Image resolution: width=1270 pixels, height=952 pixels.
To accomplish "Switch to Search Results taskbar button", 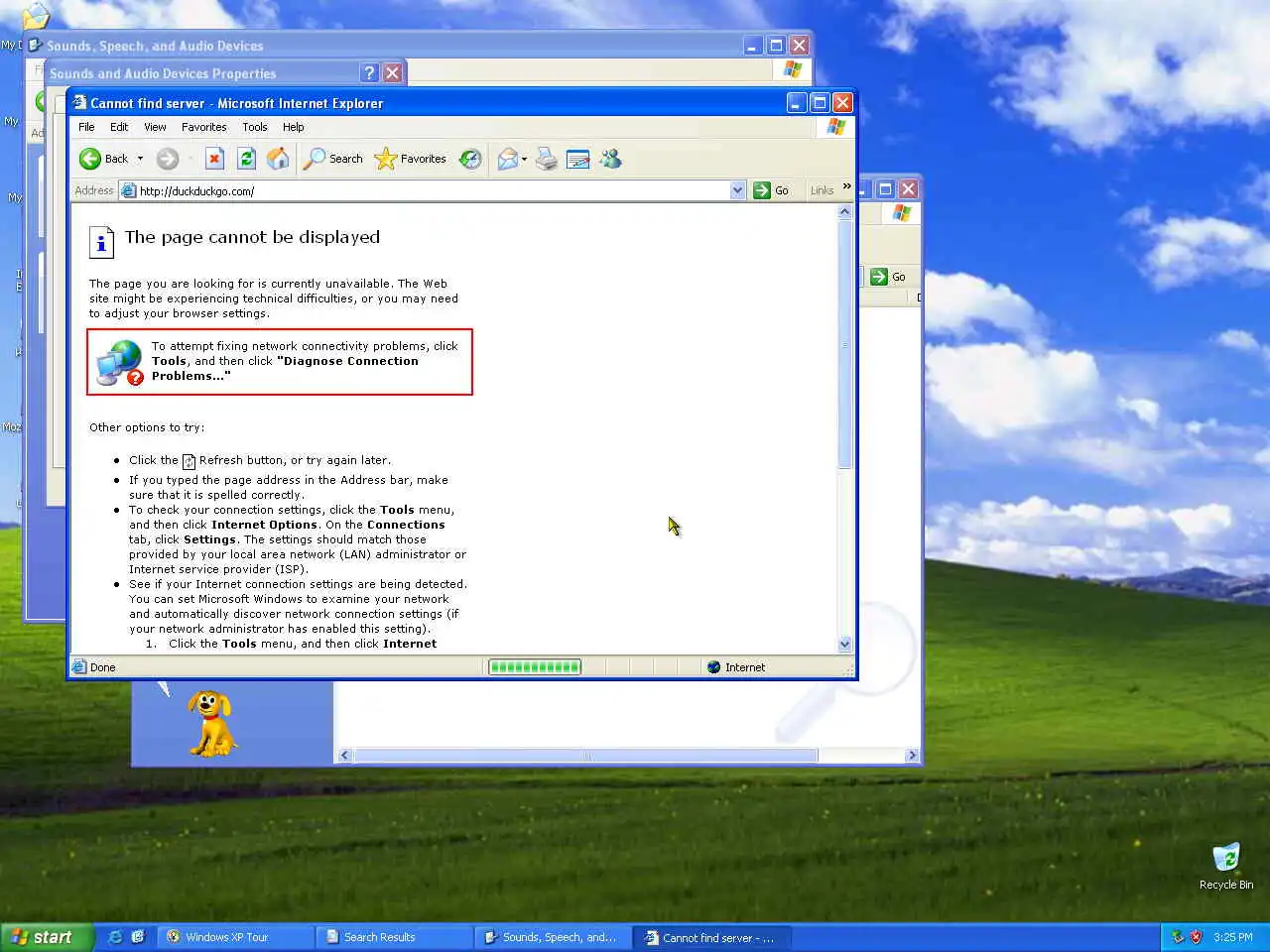I will (x=394, y=937).
